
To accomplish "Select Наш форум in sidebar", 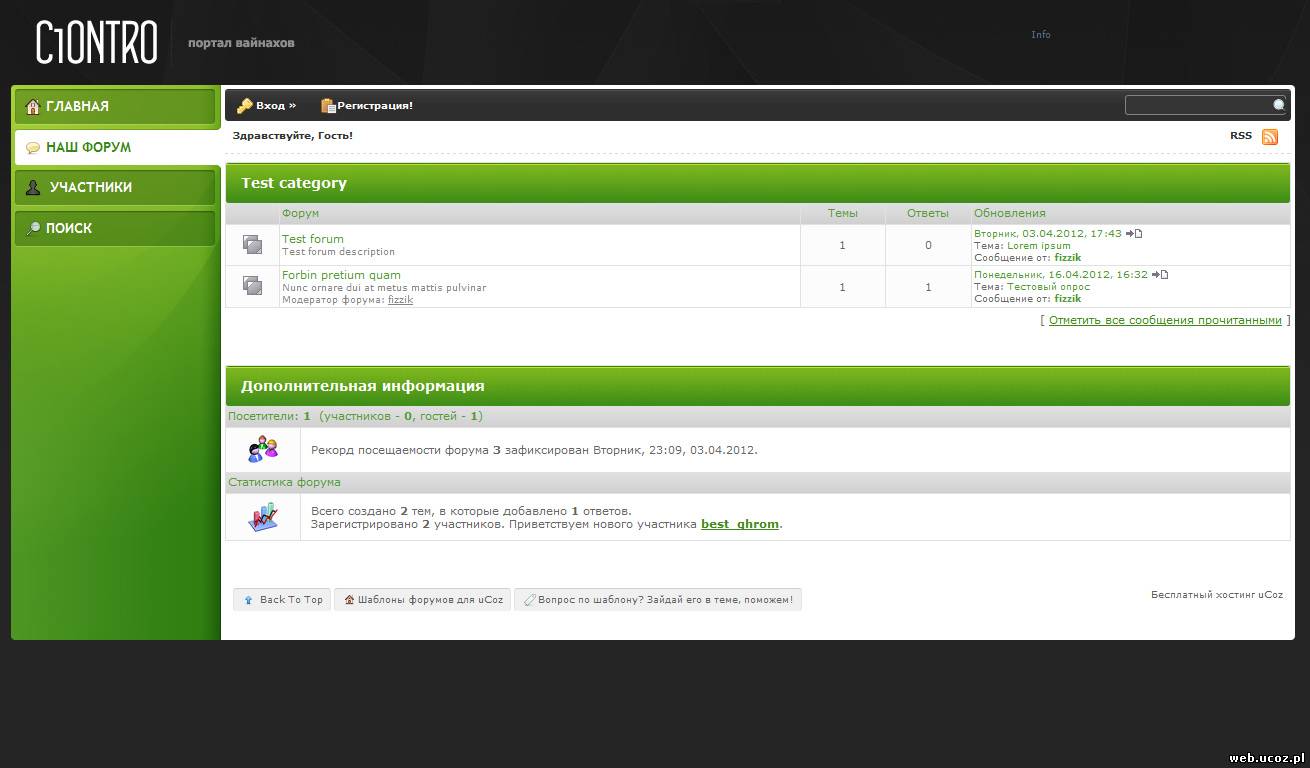I will click(115, 147).
